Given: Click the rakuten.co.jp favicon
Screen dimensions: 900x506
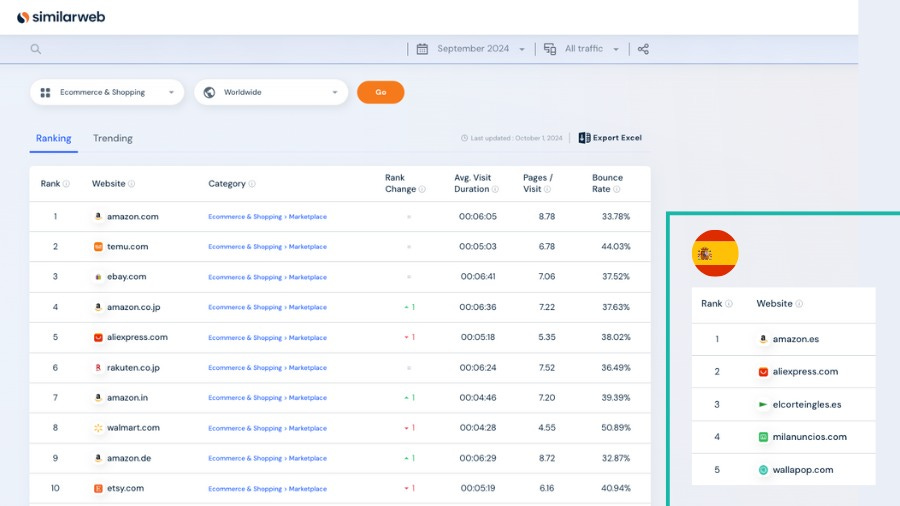Looking at the screenshot, I should click(x=98, y=368).
